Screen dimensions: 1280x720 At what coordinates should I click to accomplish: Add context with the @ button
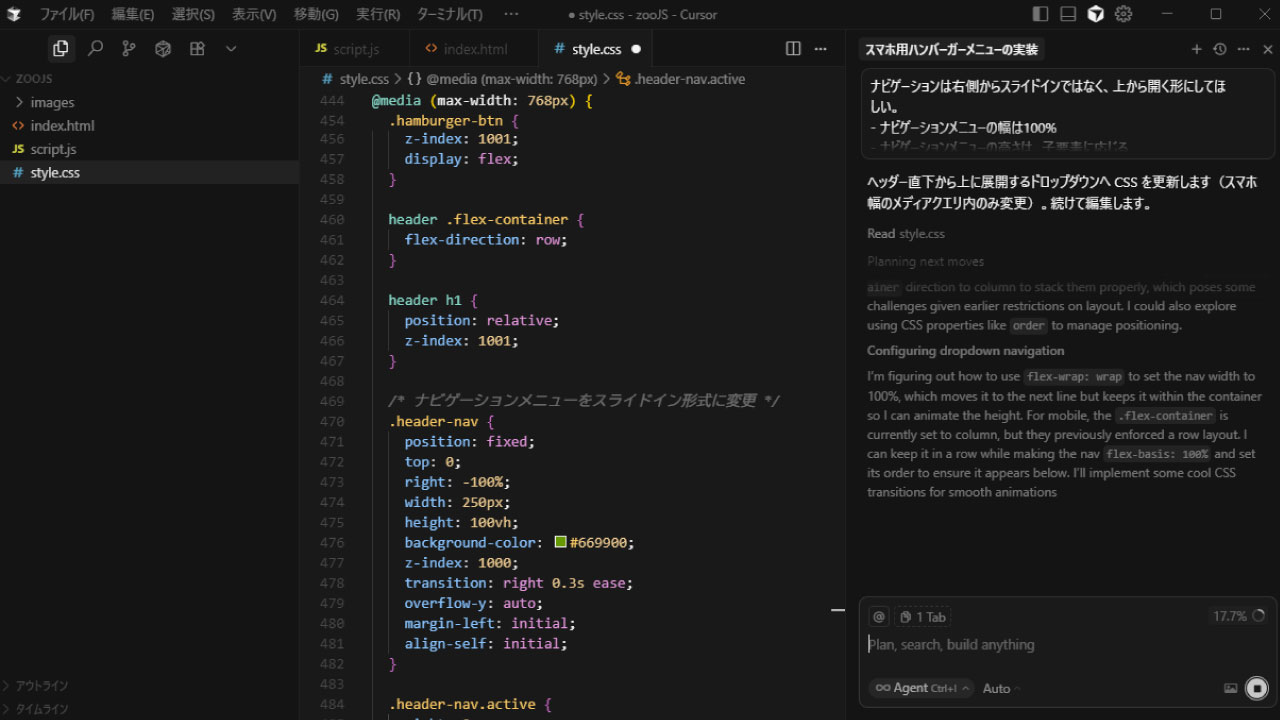[878, 617]
